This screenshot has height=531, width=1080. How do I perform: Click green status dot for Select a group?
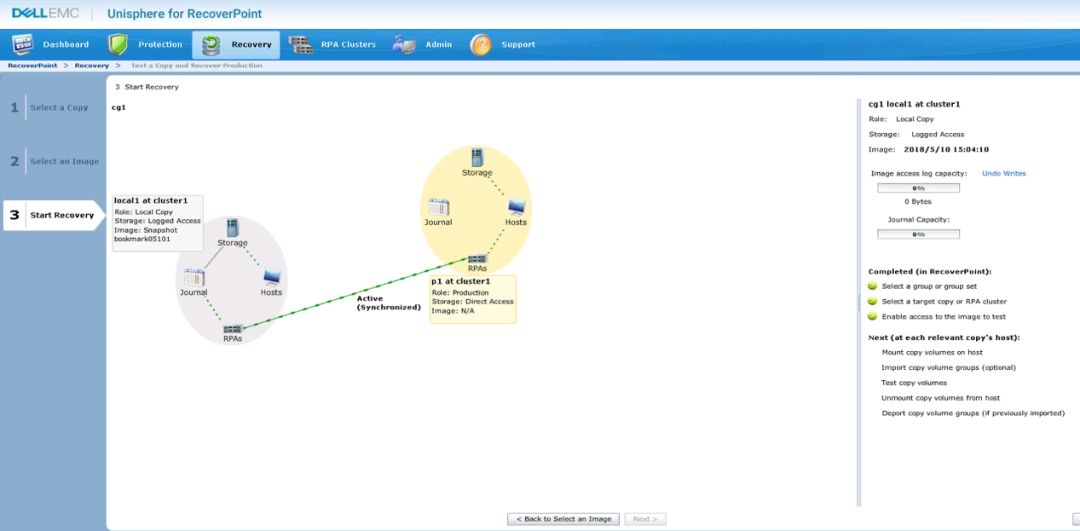(873, 286)
